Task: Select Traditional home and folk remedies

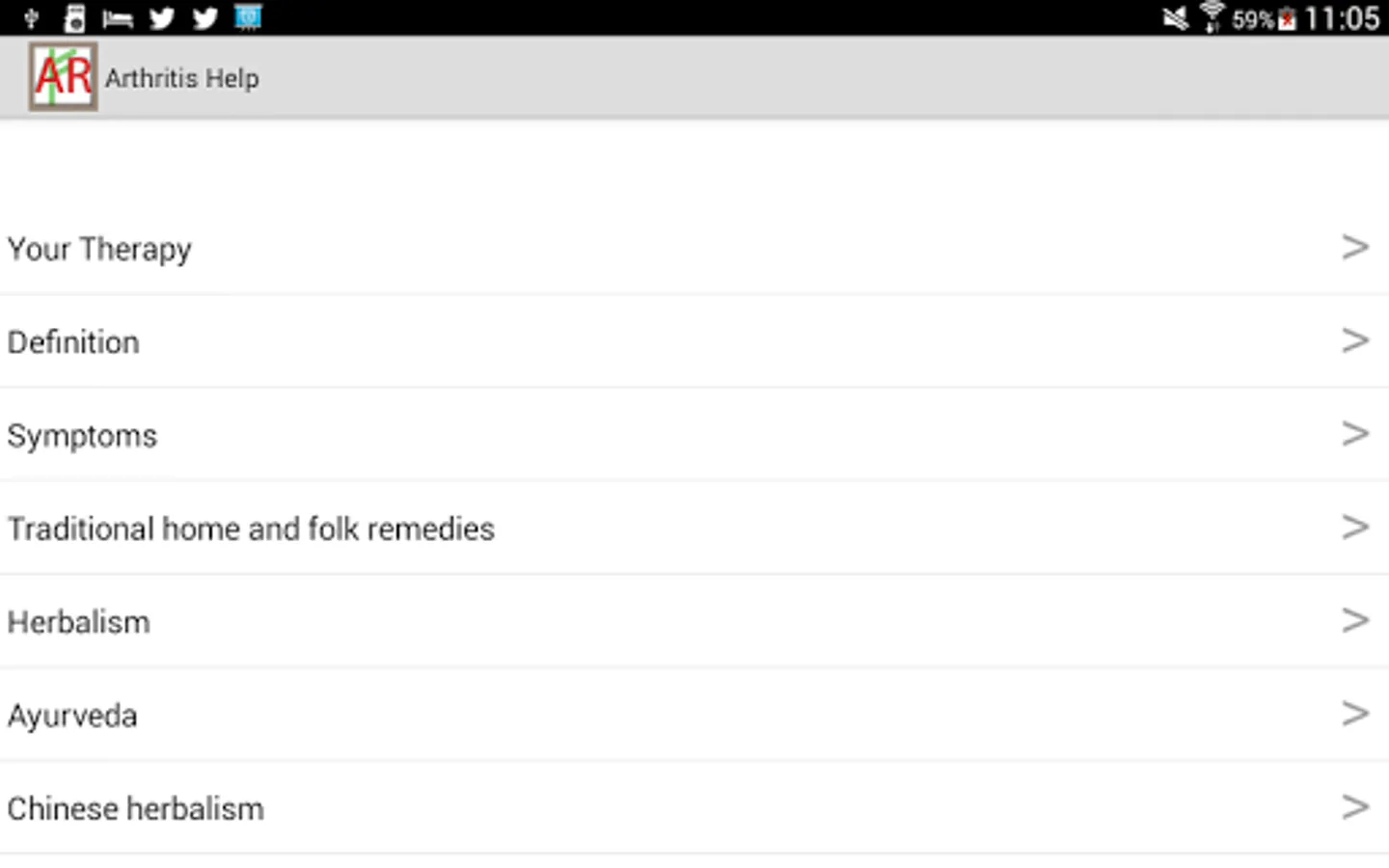Action: pos(251,529)
